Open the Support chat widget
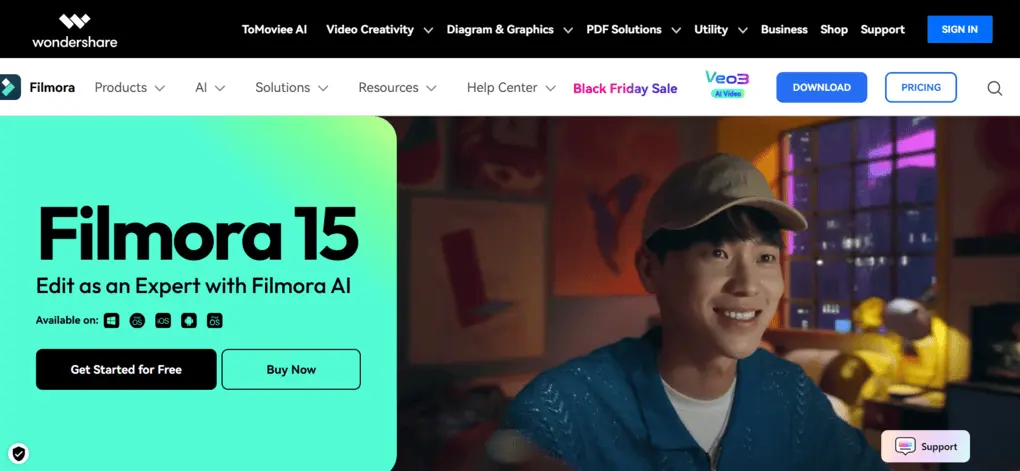The image size is (1020, 471). click(925, 447)
